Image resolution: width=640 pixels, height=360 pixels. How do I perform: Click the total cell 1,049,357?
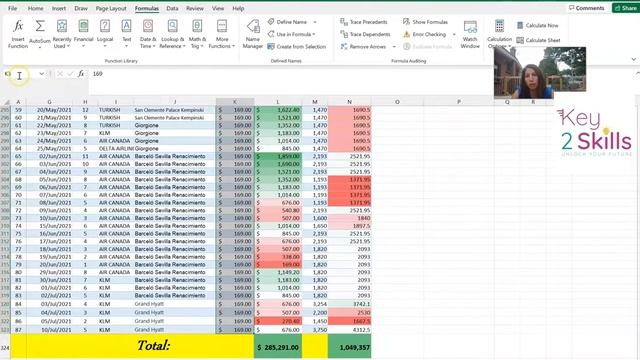coord(349,347)
